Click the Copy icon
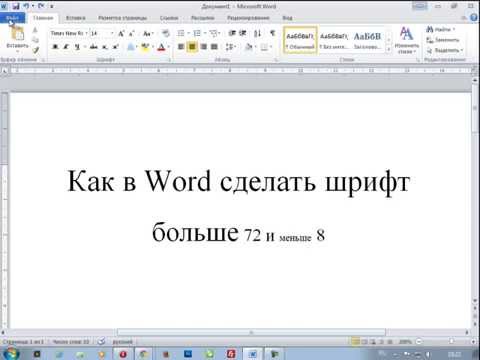This screenshot has height=360, width=480. 35,40
